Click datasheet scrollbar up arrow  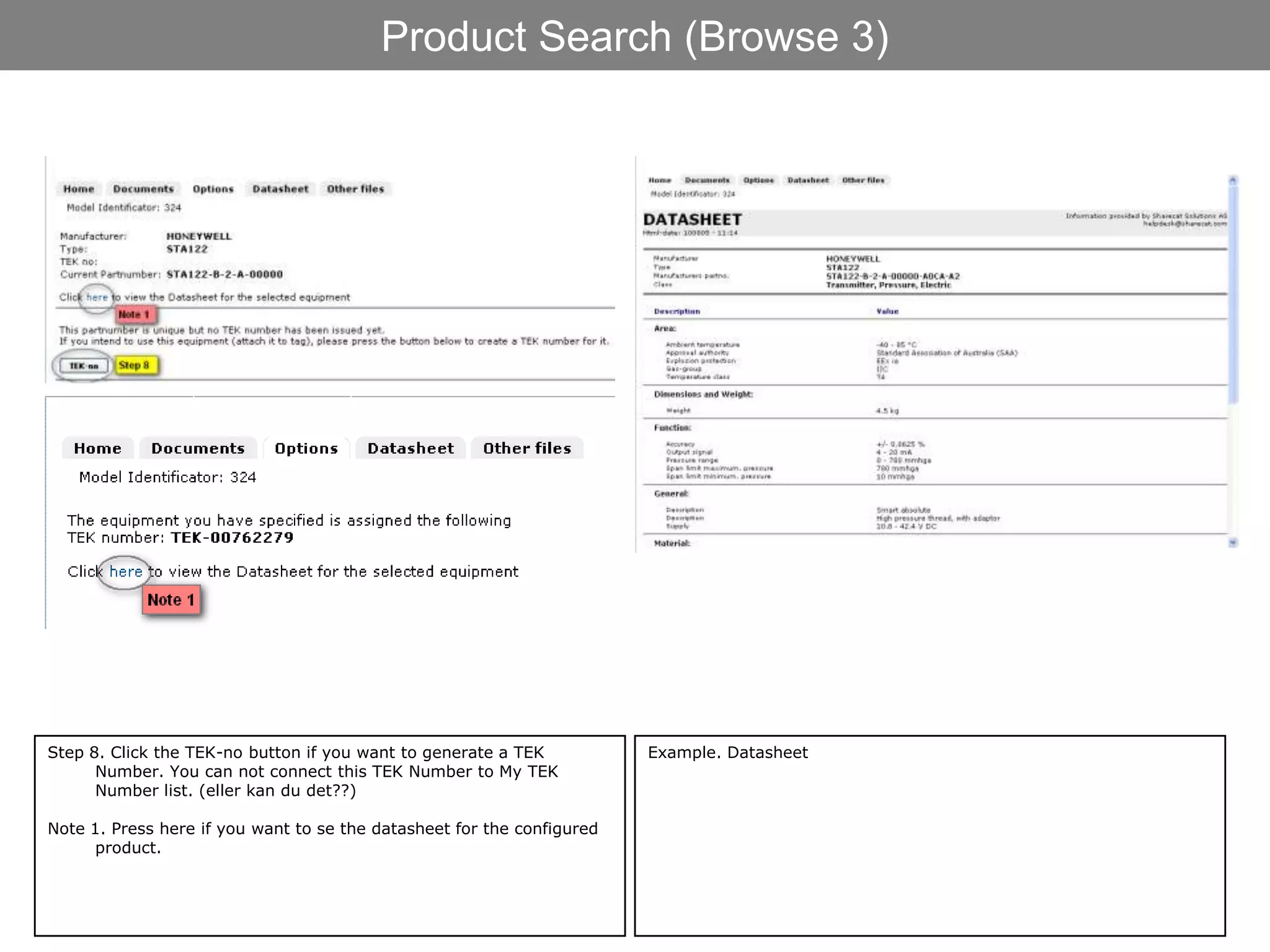(x=1233, y=180)
